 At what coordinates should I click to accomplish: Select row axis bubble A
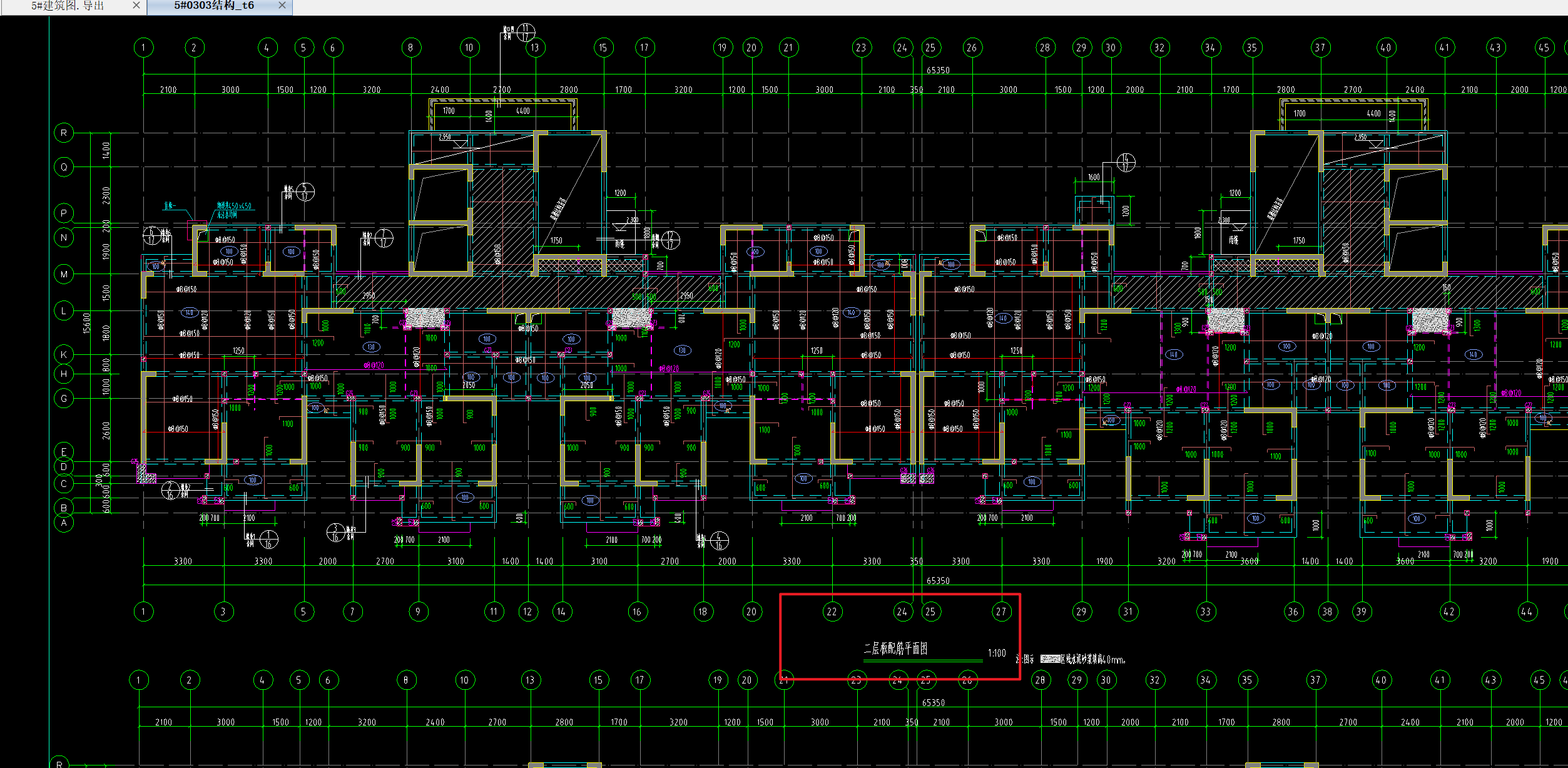coord(64,523)
